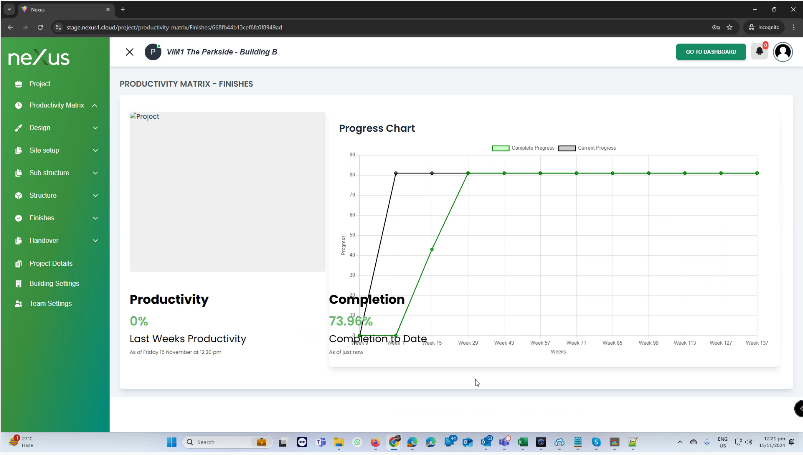The height and width of the screenshot is (455, 803).
Task: Collapse the Productivity Matrix chevron
Action: (95, 106)
